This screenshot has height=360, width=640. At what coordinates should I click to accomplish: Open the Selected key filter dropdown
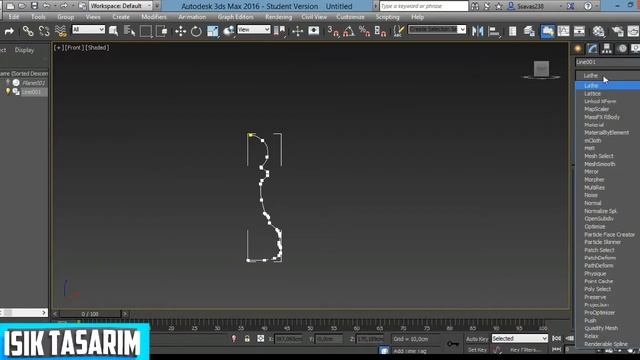(519, 338)
